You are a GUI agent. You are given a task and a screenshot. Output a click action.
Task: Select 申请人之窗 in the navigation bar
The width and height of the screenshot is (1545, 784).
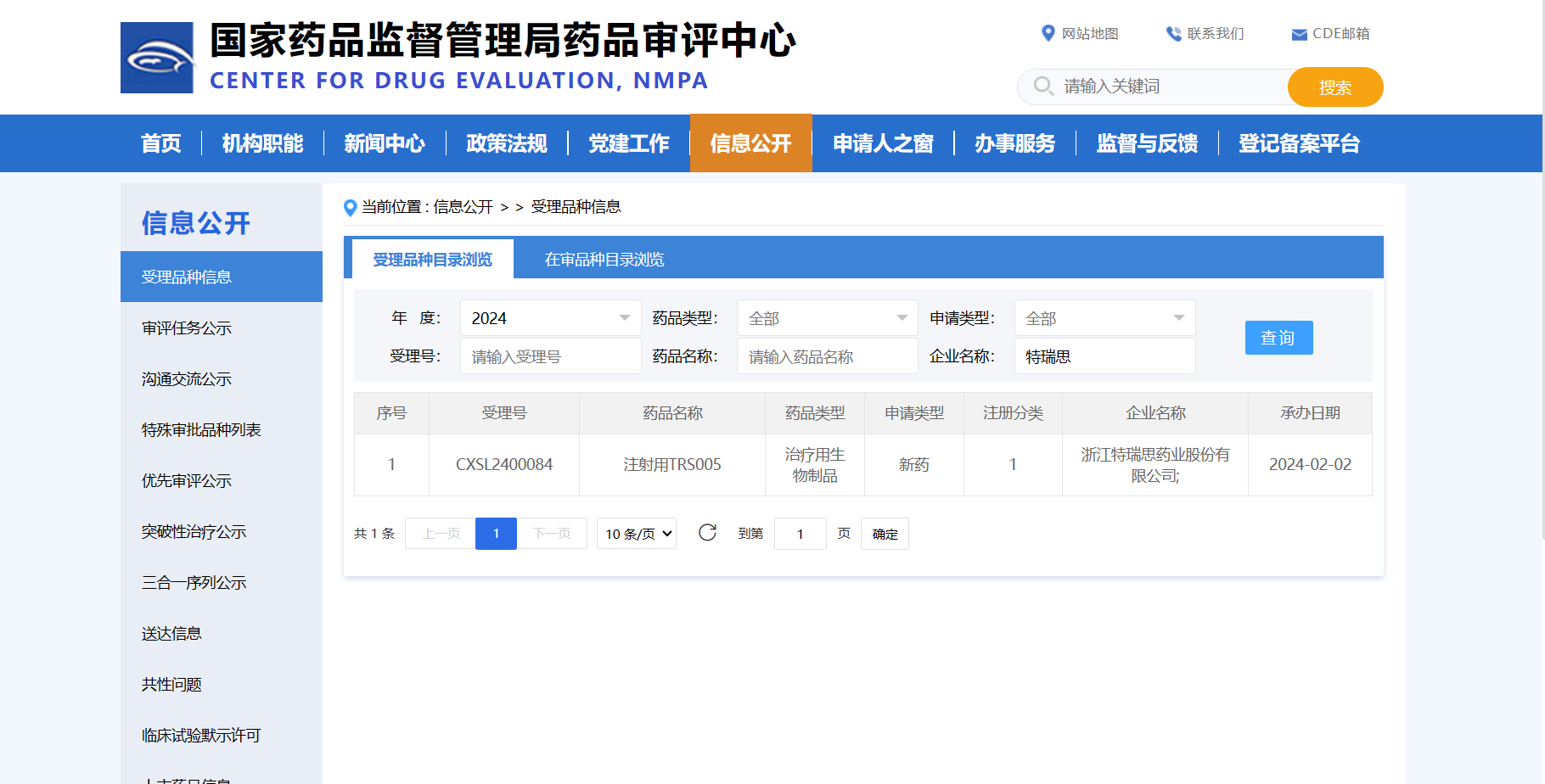pos(883,143)
